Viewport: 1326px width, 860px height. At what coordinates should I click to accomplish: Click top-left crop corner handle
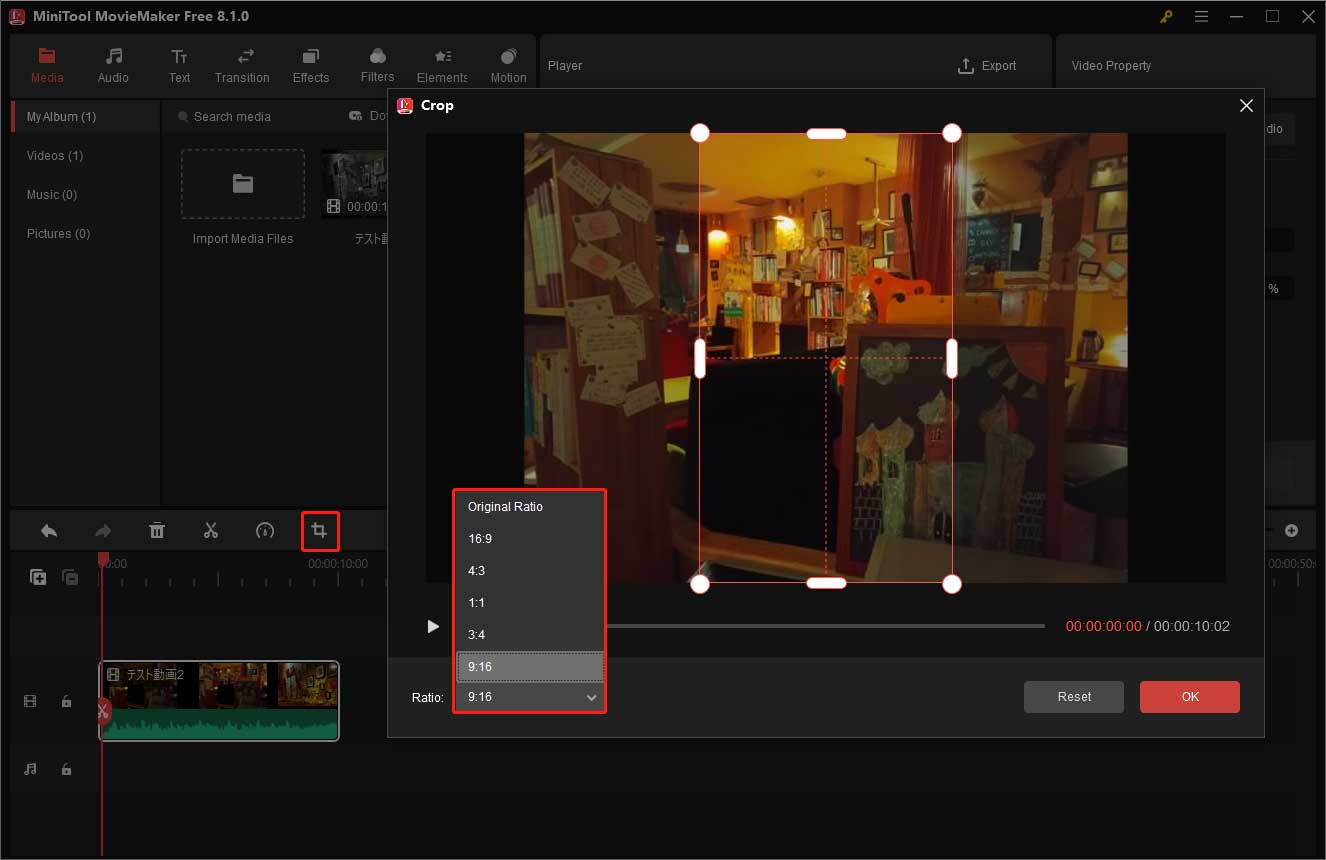coord(700,133)
